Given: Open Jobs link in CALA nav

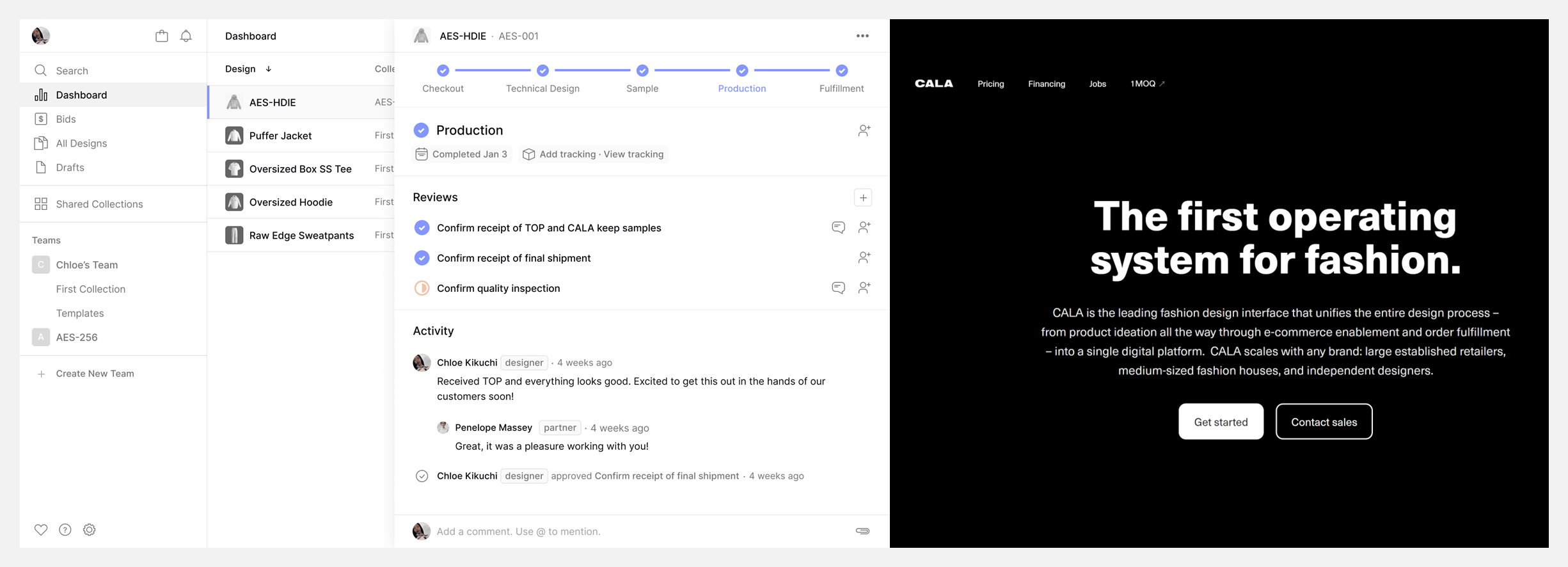Looking at the screenshot, I should click(1098, 84).
